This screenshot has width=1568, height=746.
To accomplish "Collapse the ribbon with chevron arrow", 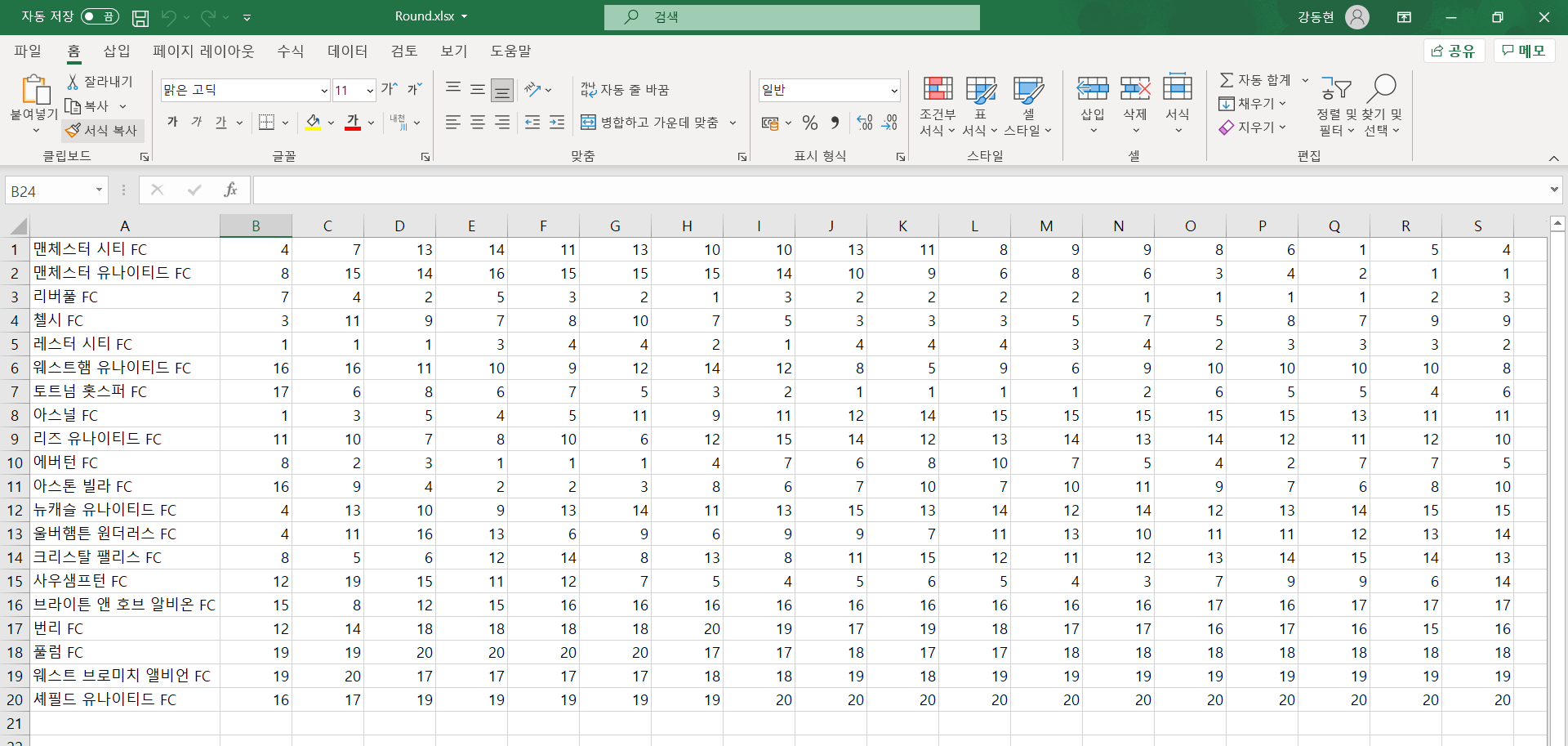I will point(1553,158).
